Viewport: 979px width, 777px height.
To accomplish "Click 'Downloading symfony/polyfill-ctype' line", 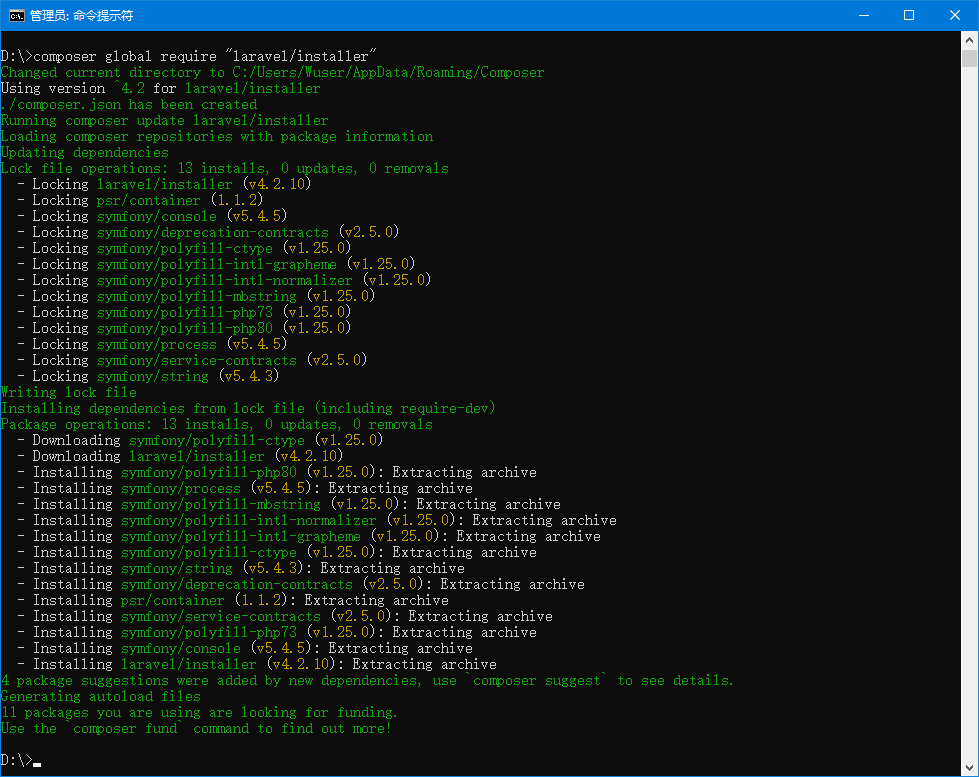I will 200,440.
